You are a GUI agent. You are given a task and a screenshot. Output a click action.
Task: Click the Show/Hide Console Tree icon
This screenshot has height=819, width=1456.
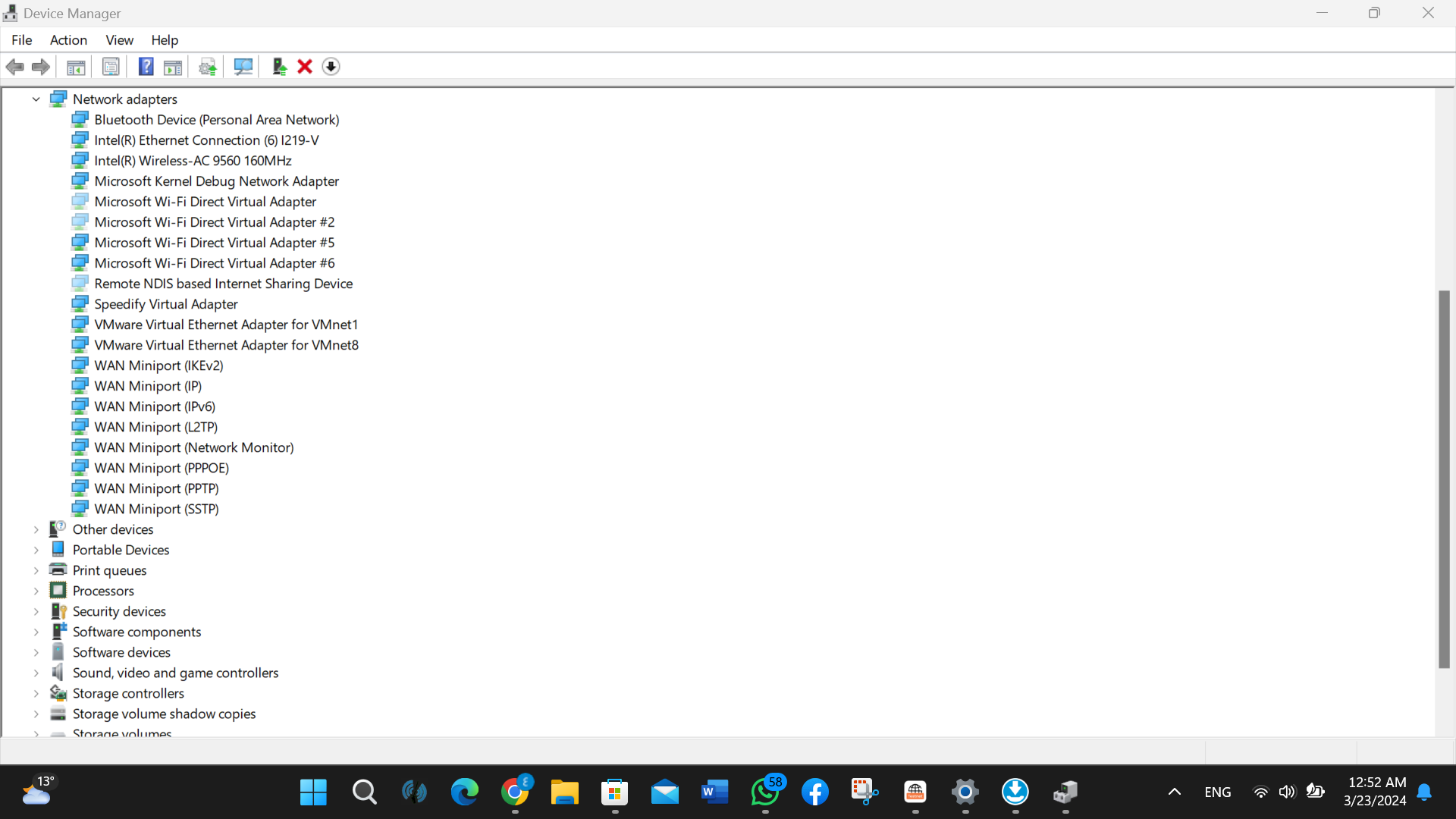coord(76,67)
